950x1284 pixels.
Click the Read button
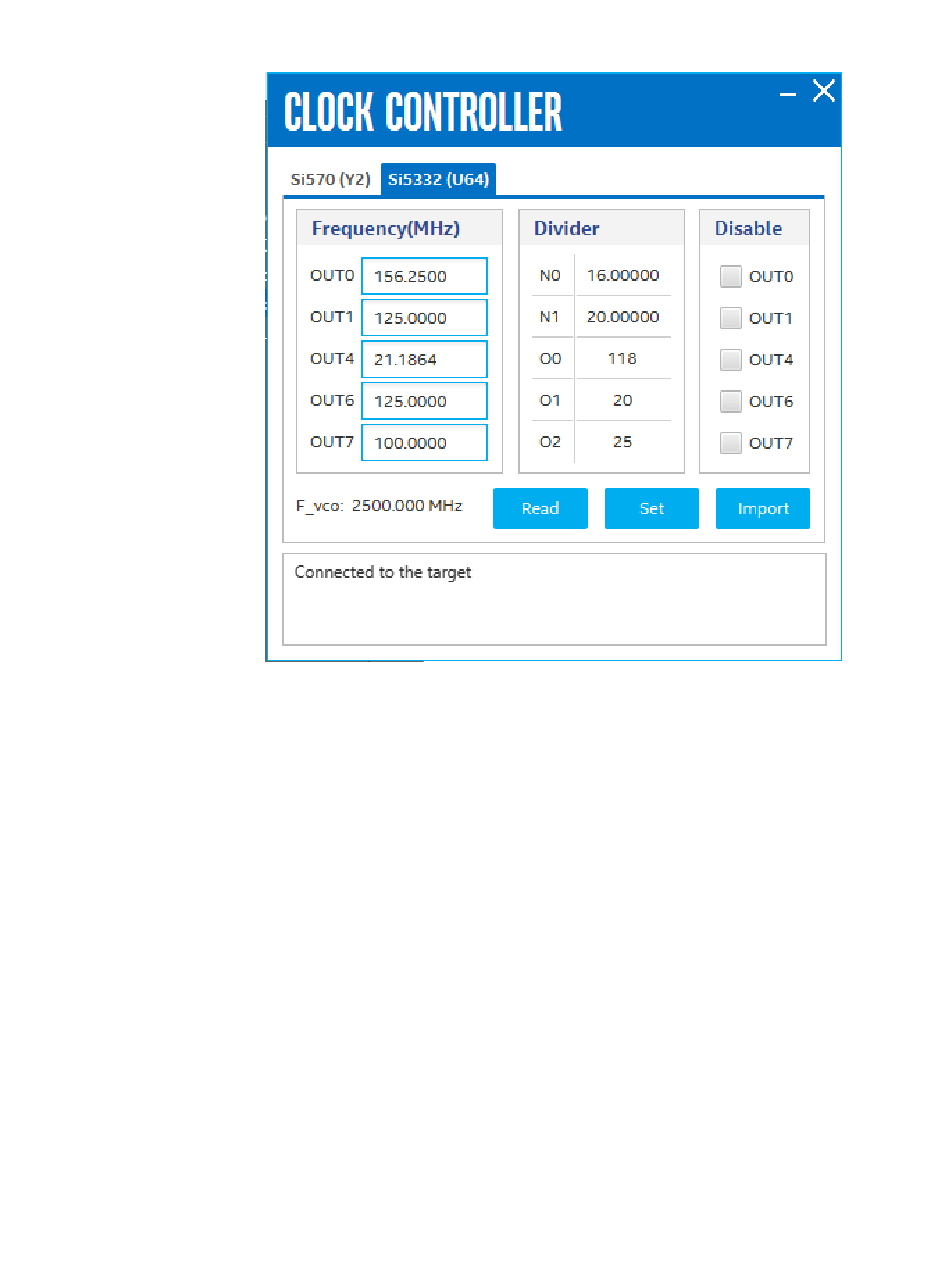click(x=540, y=508)
